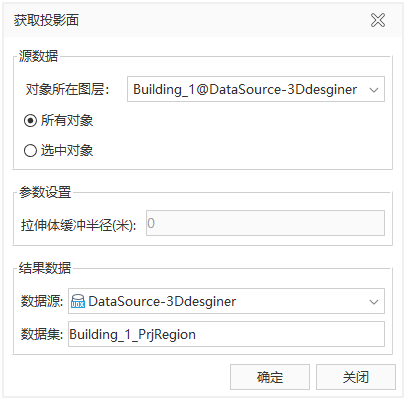Open the Building_1@DataSource-3Ddesginer layer combo box
406x400 pixels.
click(x=256, y=89)
